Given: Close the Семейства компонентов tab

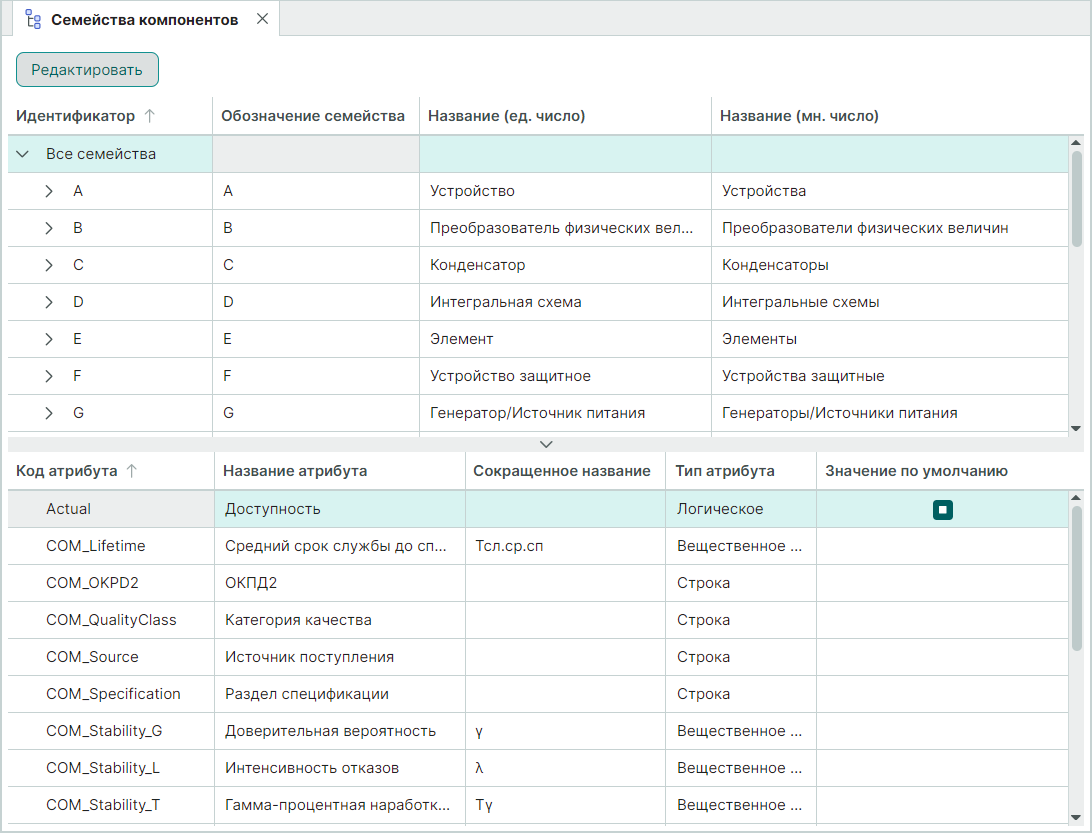Looking at the screenshot, I should pyautogui.click(x=262, y=19).
